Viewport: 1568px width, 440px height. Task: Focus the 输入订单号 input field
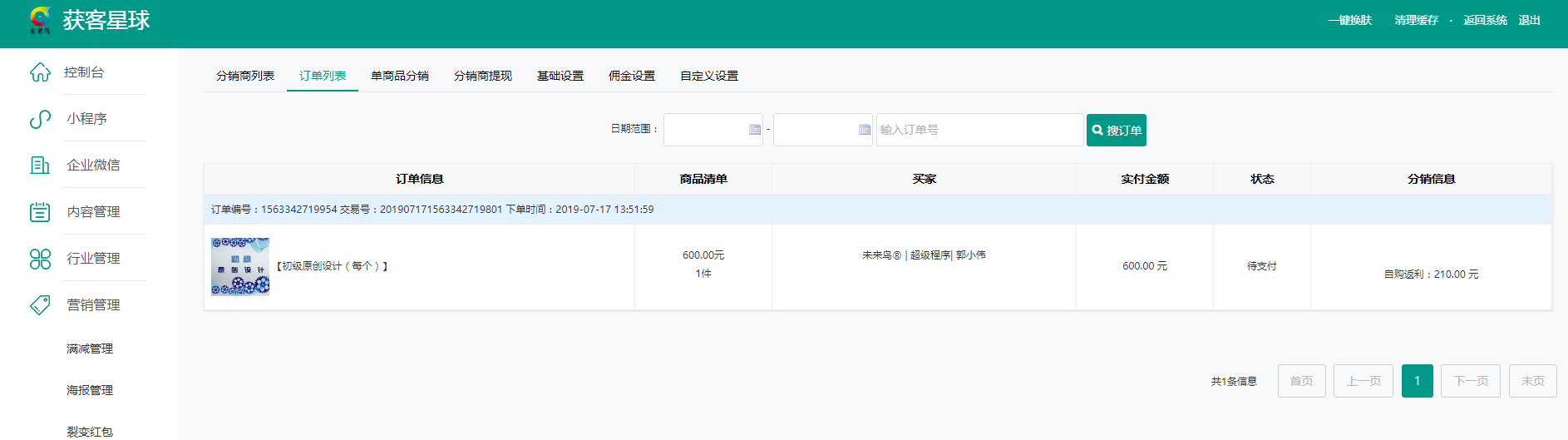pos(979,130)
